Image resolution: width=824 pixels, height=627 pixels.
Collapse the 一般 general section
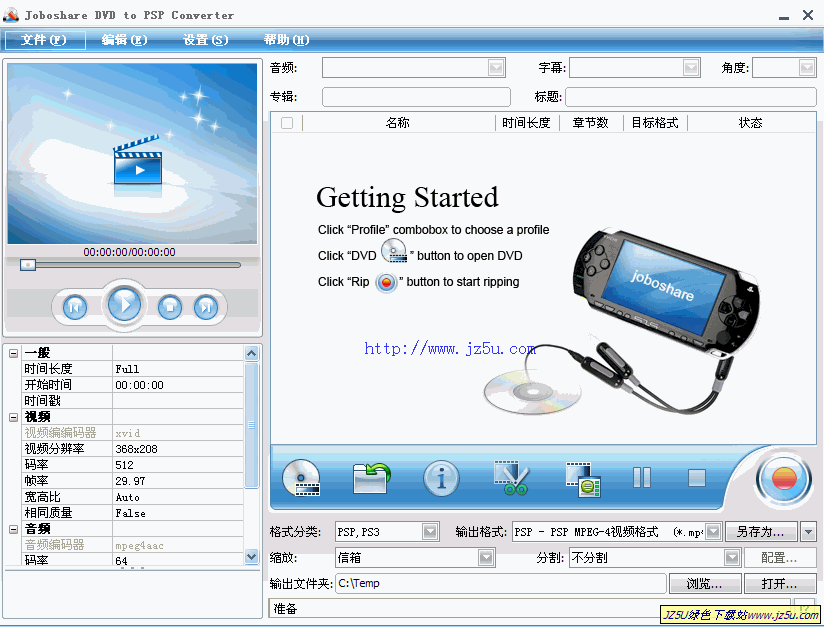tap(14, 353)
